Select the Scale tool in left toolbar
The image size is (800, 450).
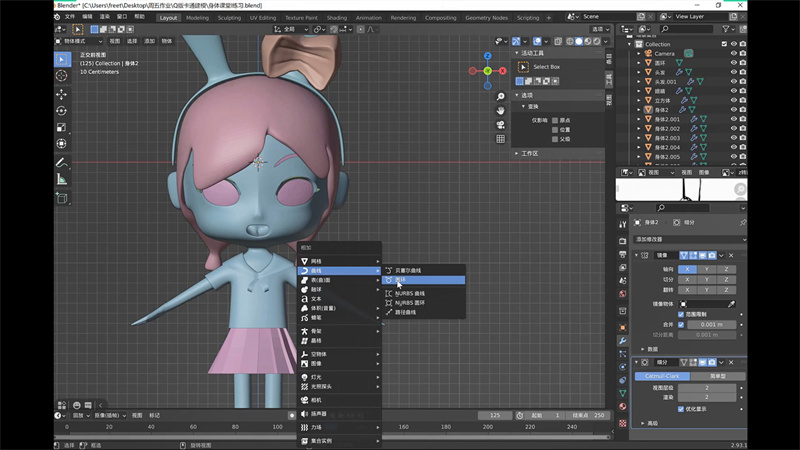click(61, 127)
